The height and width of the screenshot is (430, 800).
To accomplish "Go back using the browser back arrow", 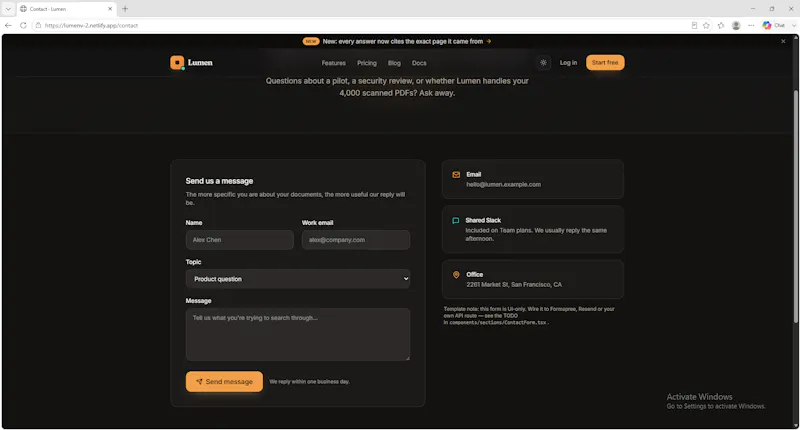I will tap(8, 25).
